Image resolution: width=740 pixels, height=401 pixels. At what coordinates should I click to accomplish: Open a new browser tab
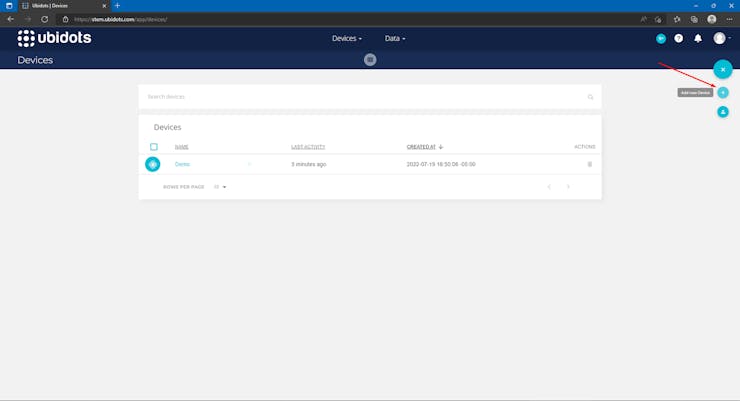[117, 6]
